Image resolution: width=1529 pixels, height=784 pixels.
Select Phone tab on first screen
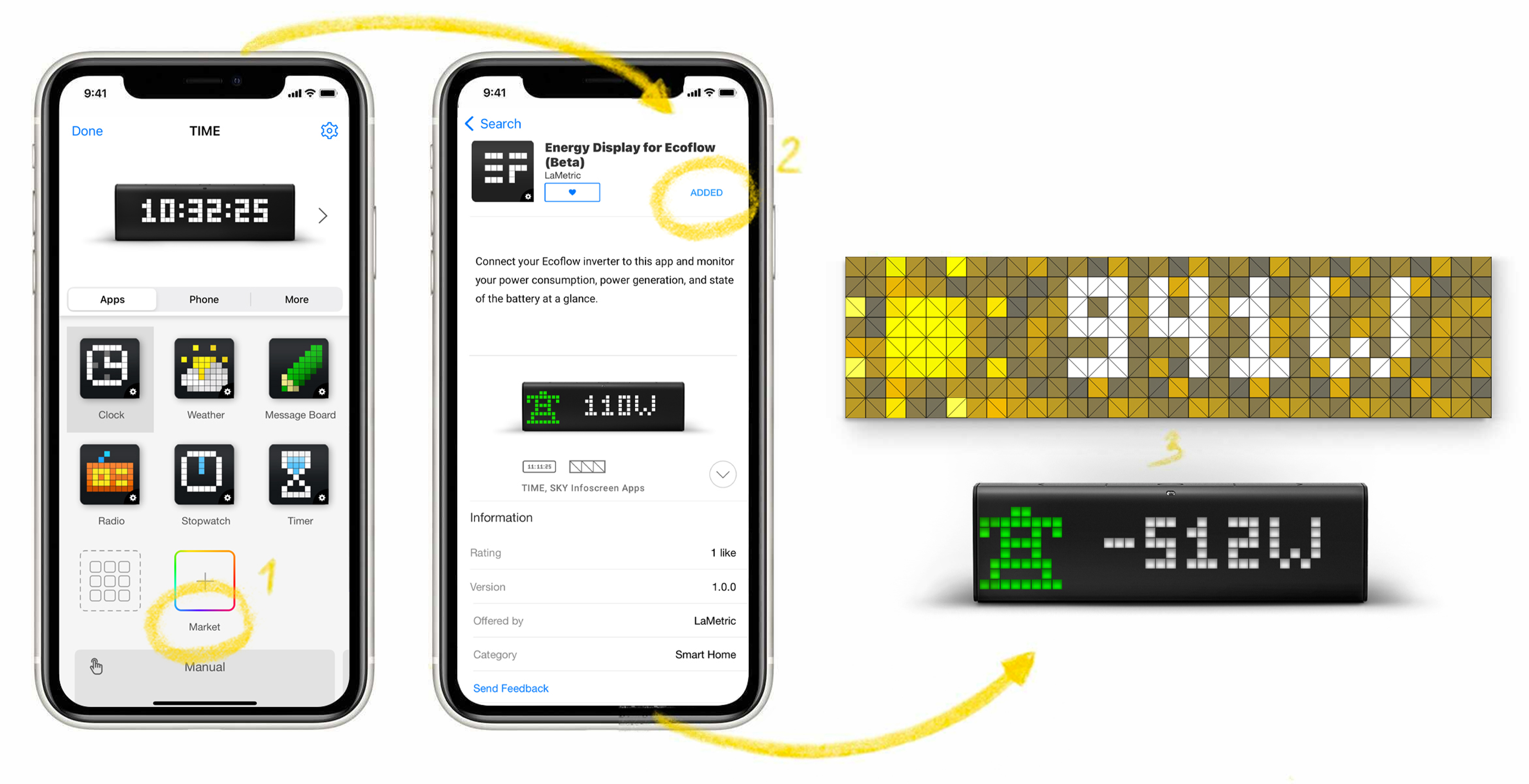click(x=204, y=298)
